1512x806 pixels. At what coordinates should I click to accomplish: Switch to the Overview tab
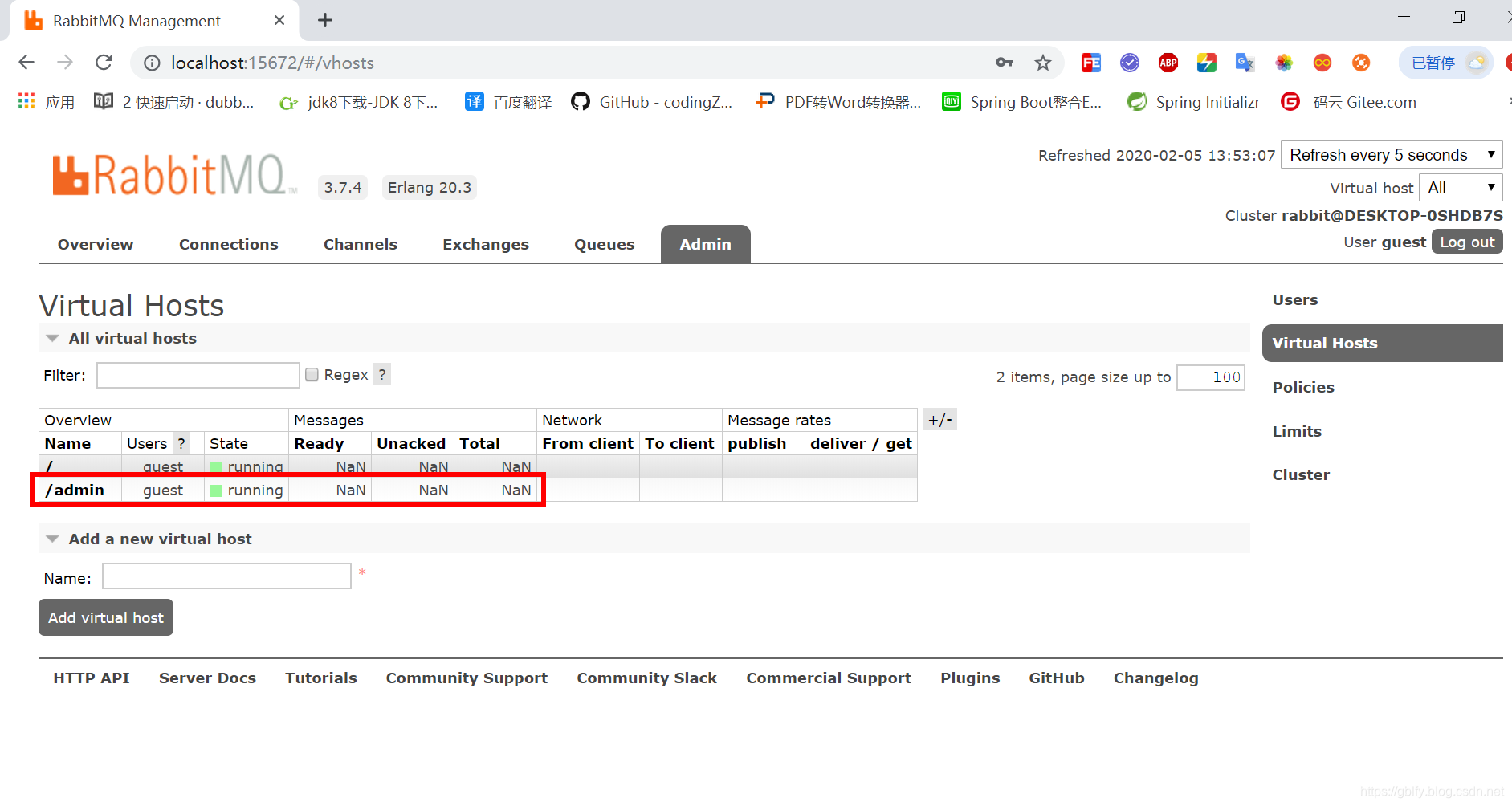pos(96,244)
